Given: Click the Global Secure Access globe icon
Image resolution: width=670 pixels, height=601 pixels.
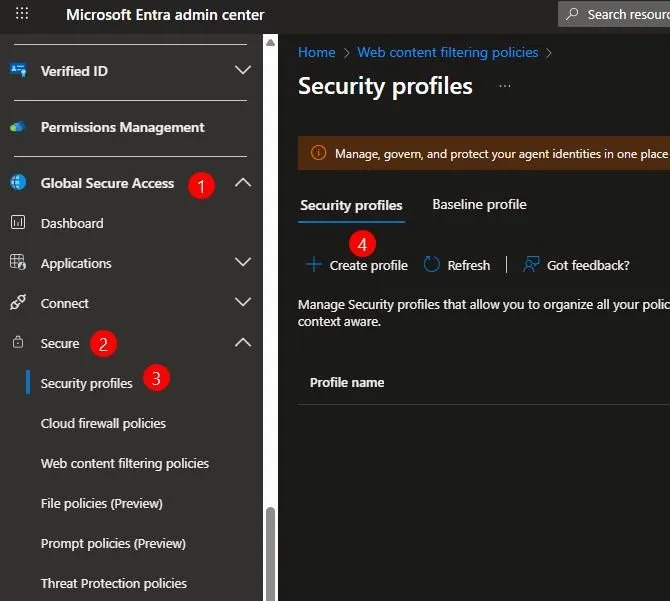Looking at the screenshot, I should (x=18, y=182).
